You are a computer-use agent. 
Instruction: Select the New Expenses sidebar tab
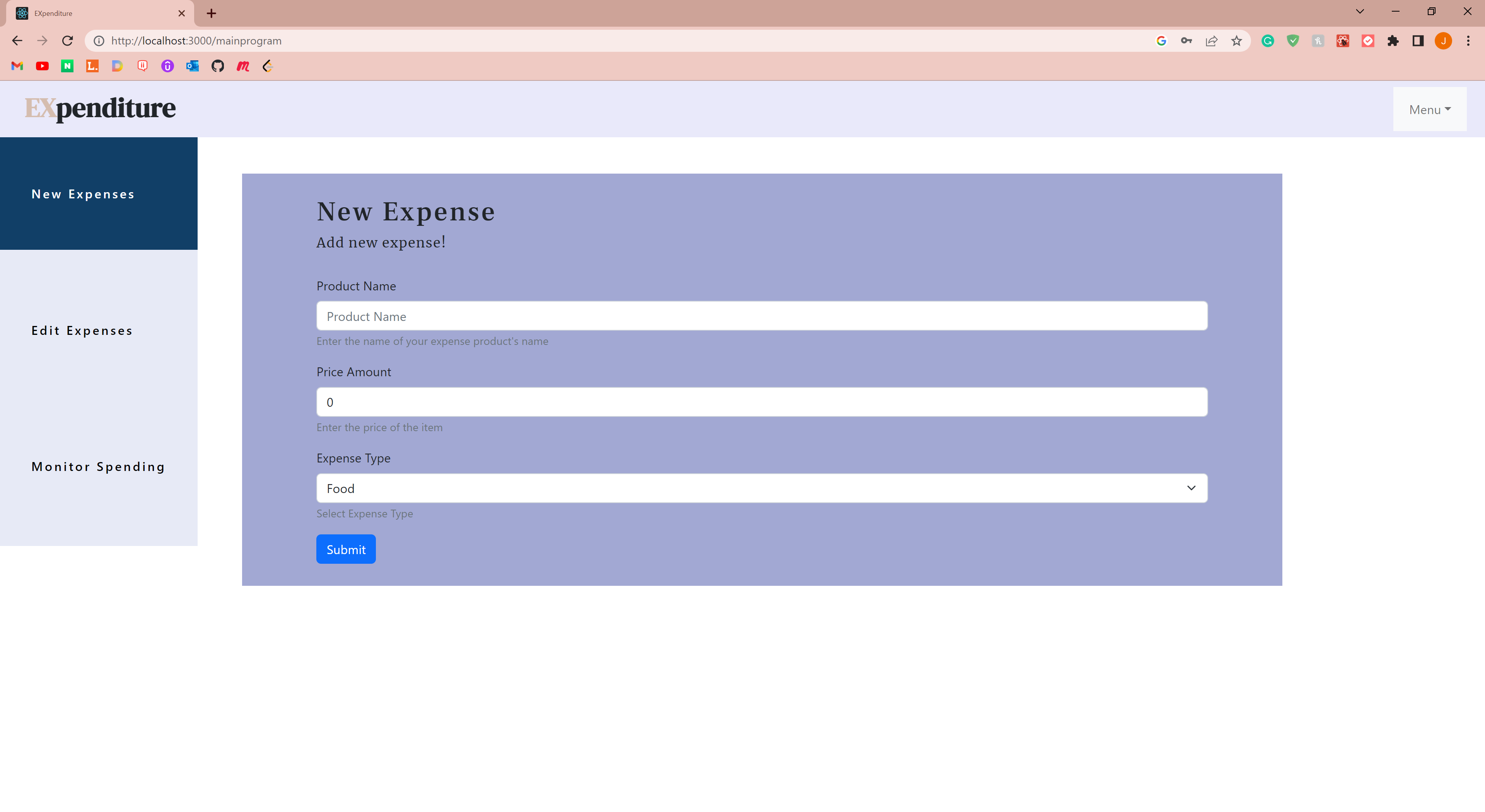(83, 194)
